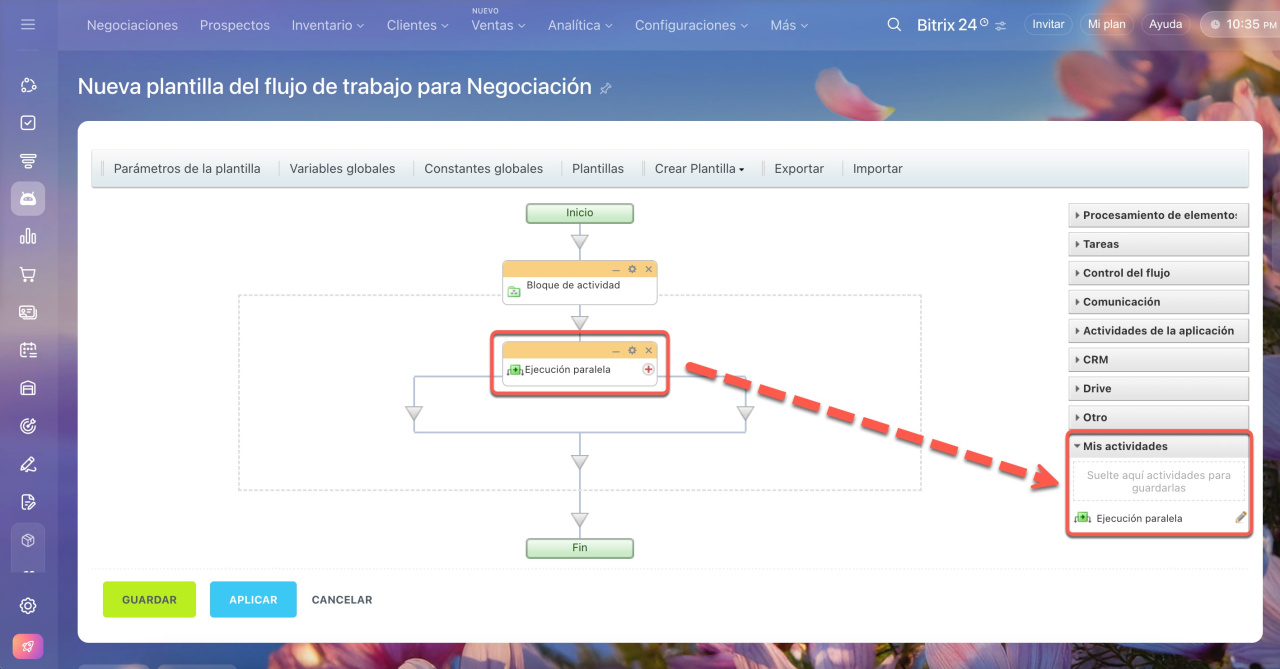This screenshot has height=669, width=1280.
Task: Open the contact card sidebar icon
Action: 28,312
